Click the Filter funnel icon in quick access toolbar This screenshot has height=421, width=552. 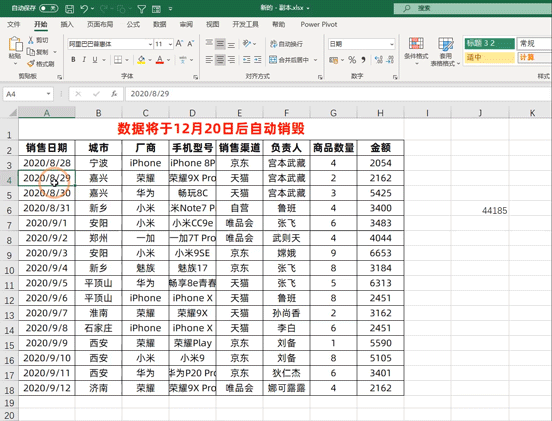(142, 9)
